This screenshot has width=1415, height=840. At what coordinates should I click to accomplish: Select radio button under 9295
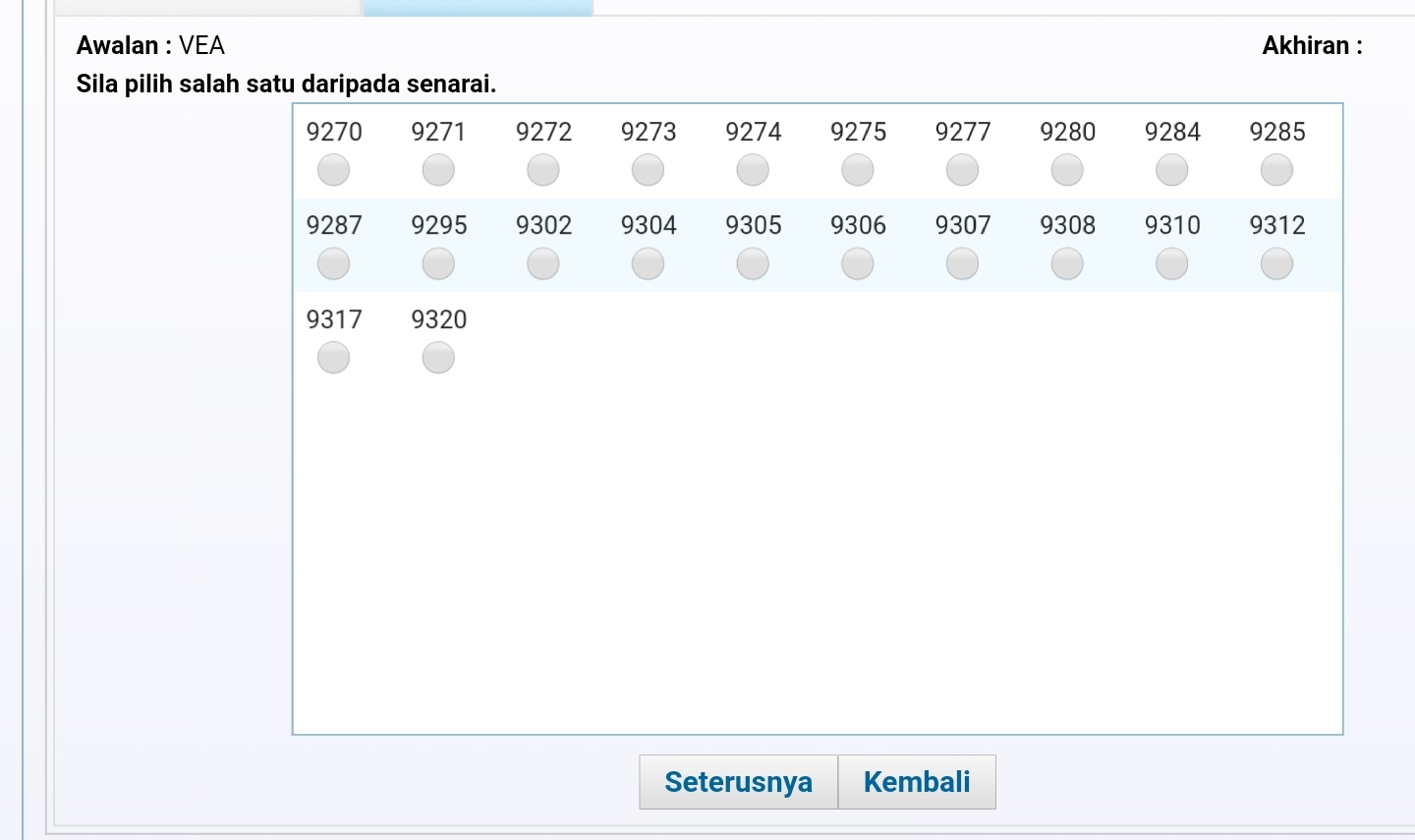pyautogui.click(x=438, y=263)
